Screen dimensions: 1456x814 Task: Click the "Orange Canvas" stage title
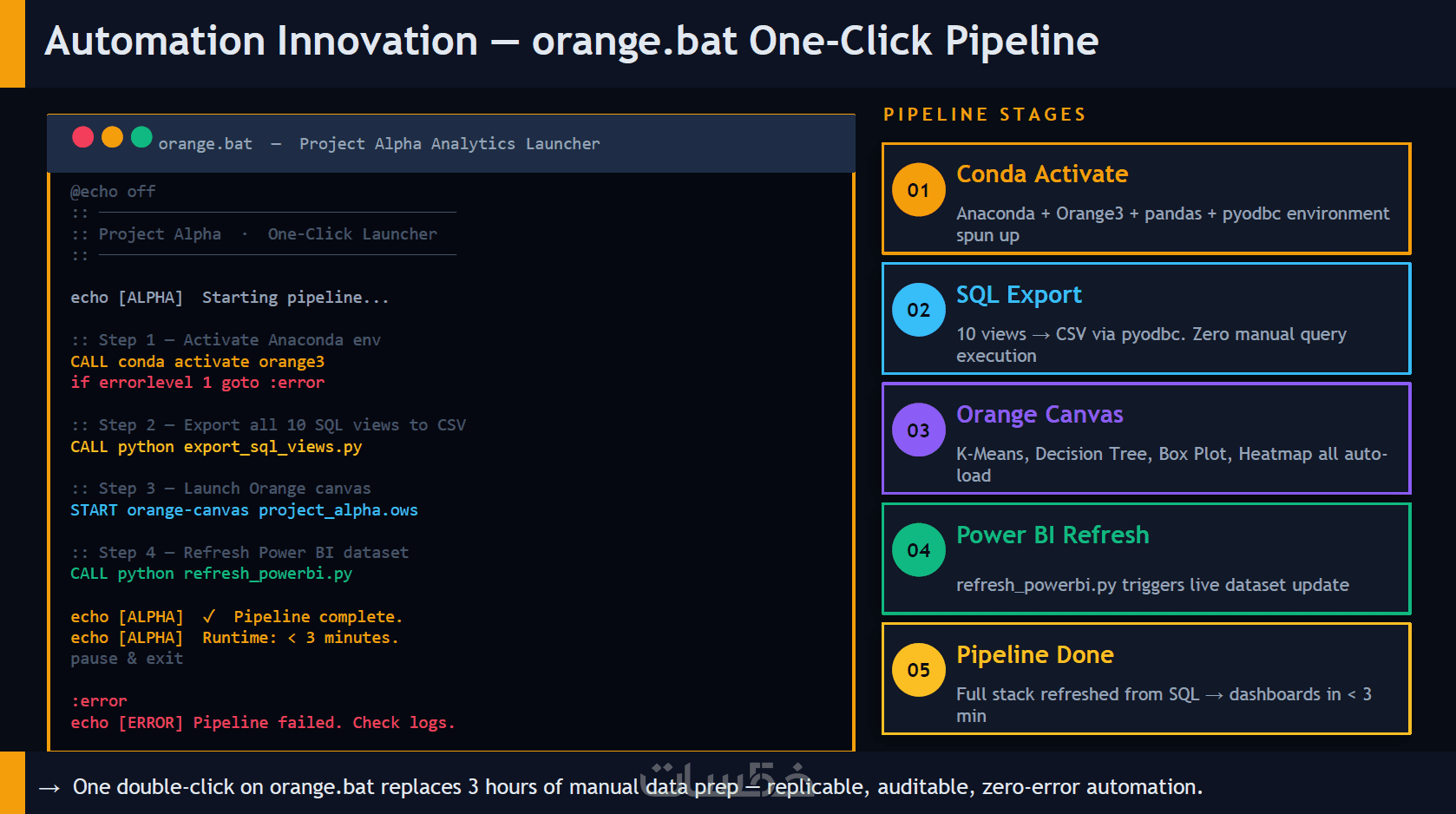(x=1040, y=415)
